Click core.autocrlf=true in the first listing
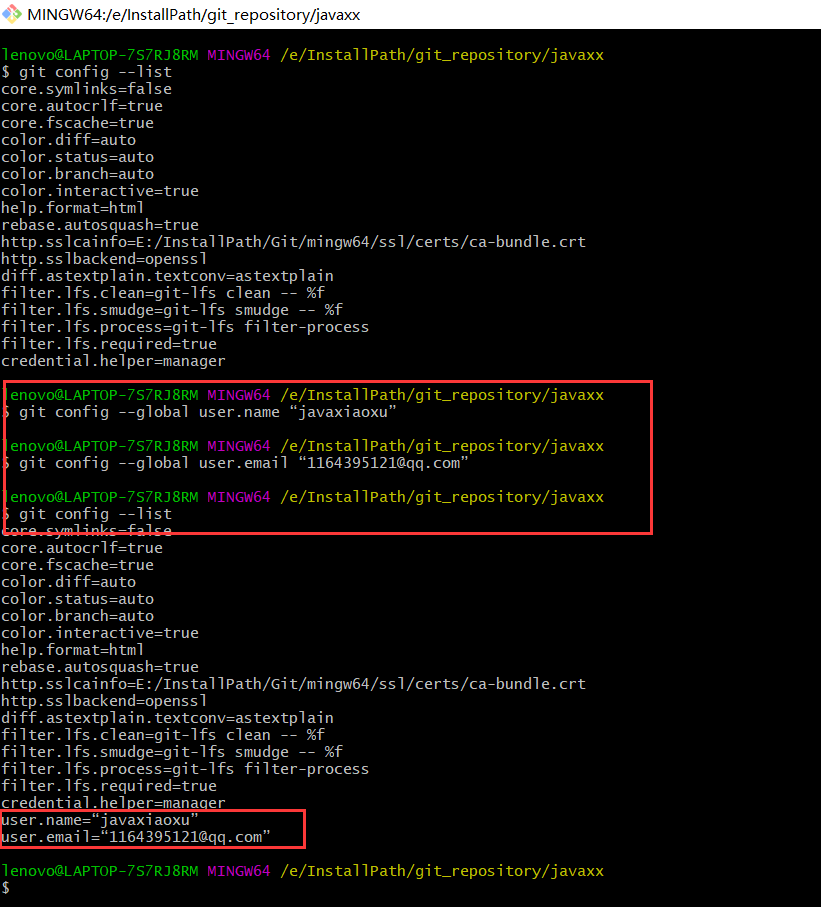 pos(82,106)
